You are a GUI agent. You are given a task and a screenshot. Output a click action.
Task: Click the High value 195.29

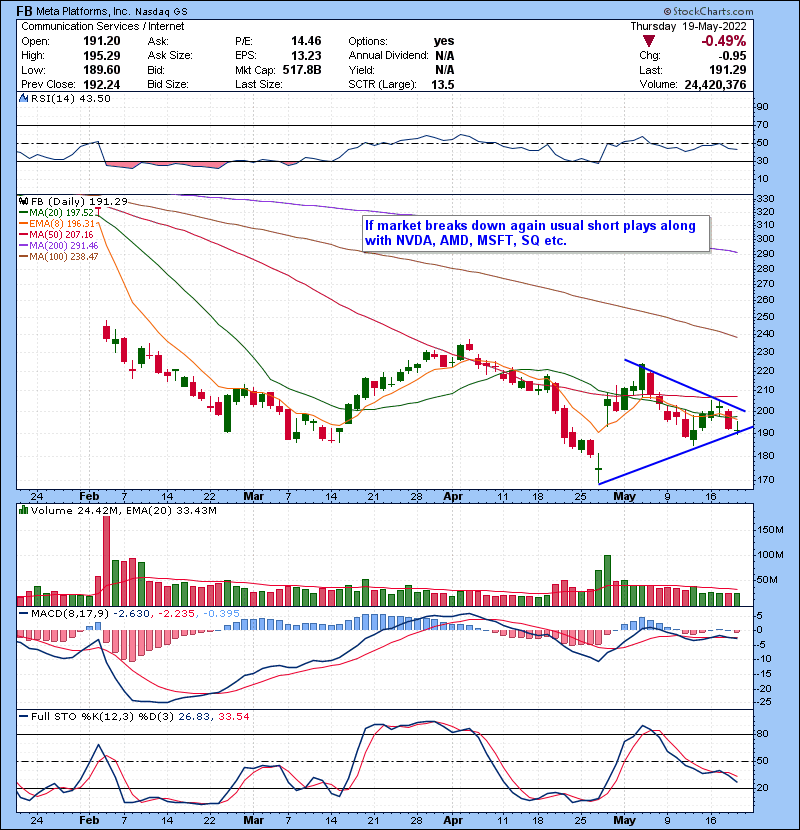[102, 56]
